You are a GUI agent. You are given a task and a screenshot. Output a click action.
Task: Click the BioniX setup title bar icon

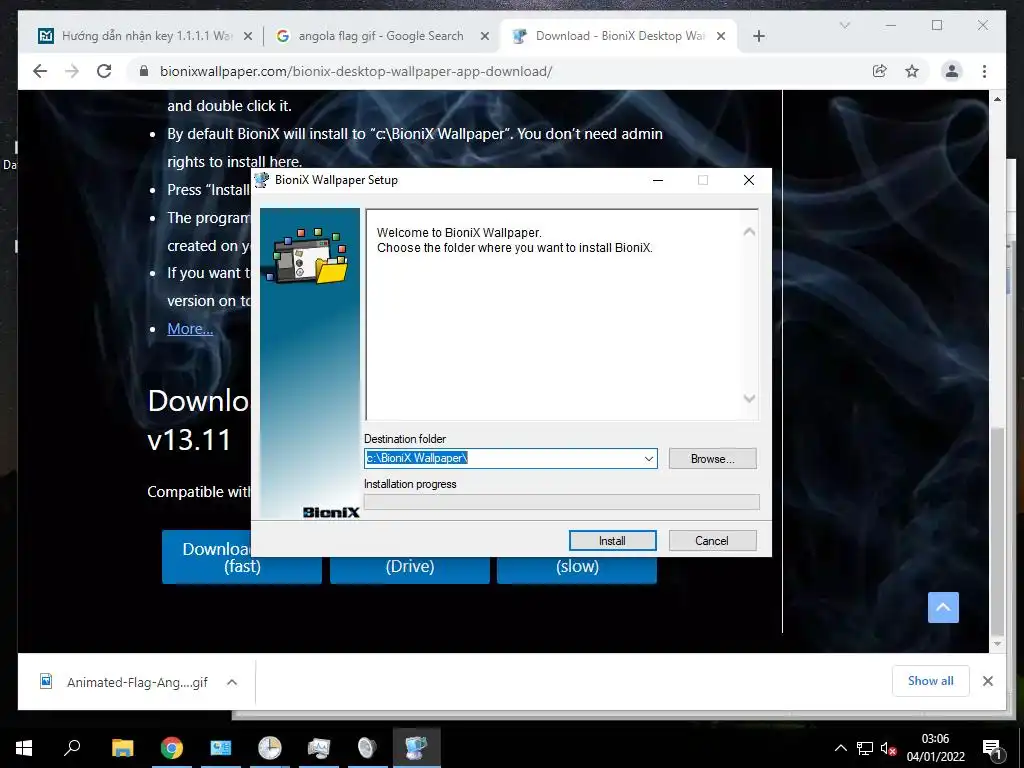(x=262, y=180)
